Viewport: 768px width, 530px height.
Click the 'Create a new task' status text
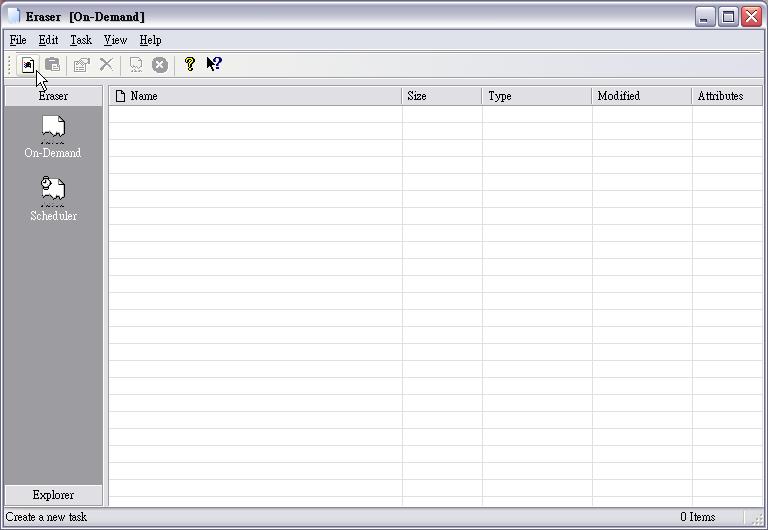pos(46,517)
